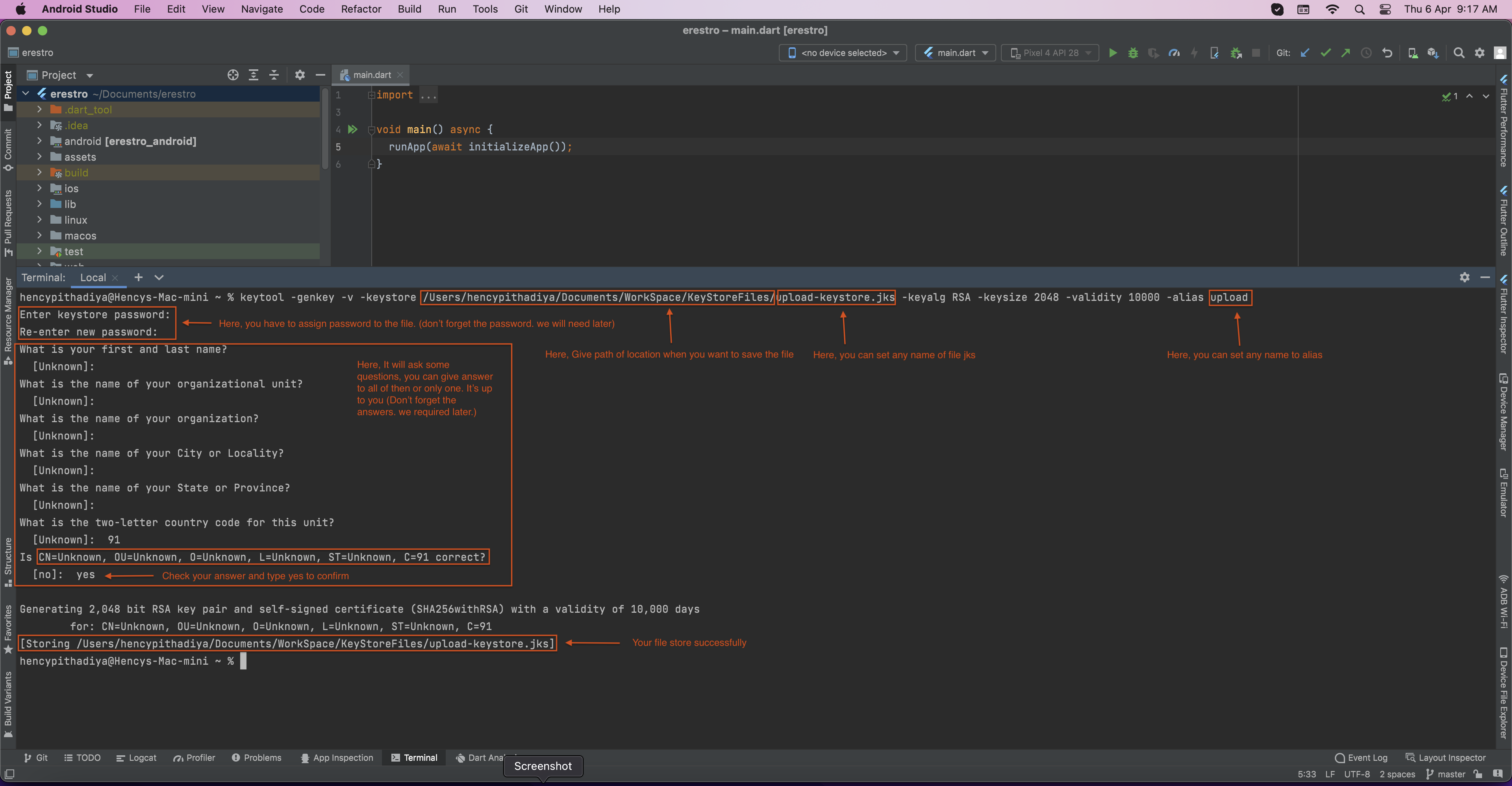Click the Git Push green arrow
This screenshot has width=1512, height=786.
tap(1345, 53)
